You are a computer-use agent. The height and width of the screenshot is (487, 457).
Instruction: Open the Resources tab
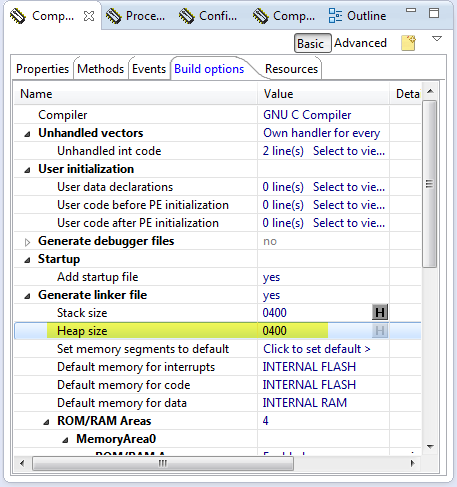click(291, 69)
